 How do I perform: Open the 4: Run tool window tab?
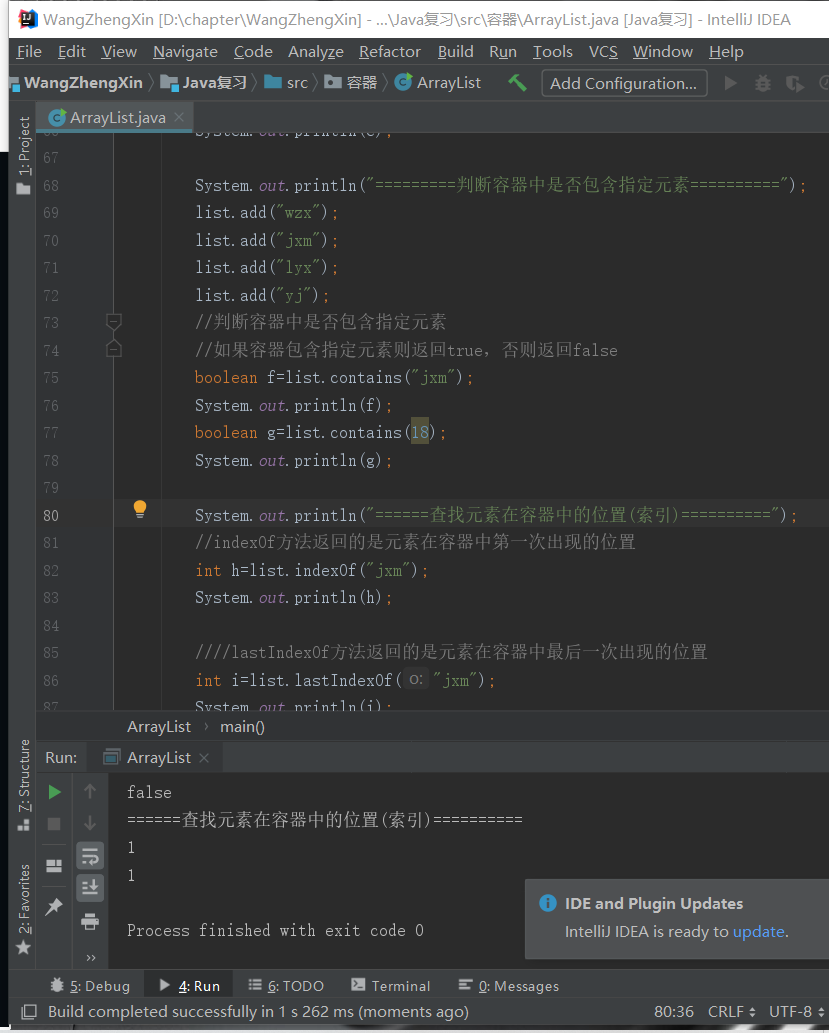pyautogui.click(x=190, y=986)
